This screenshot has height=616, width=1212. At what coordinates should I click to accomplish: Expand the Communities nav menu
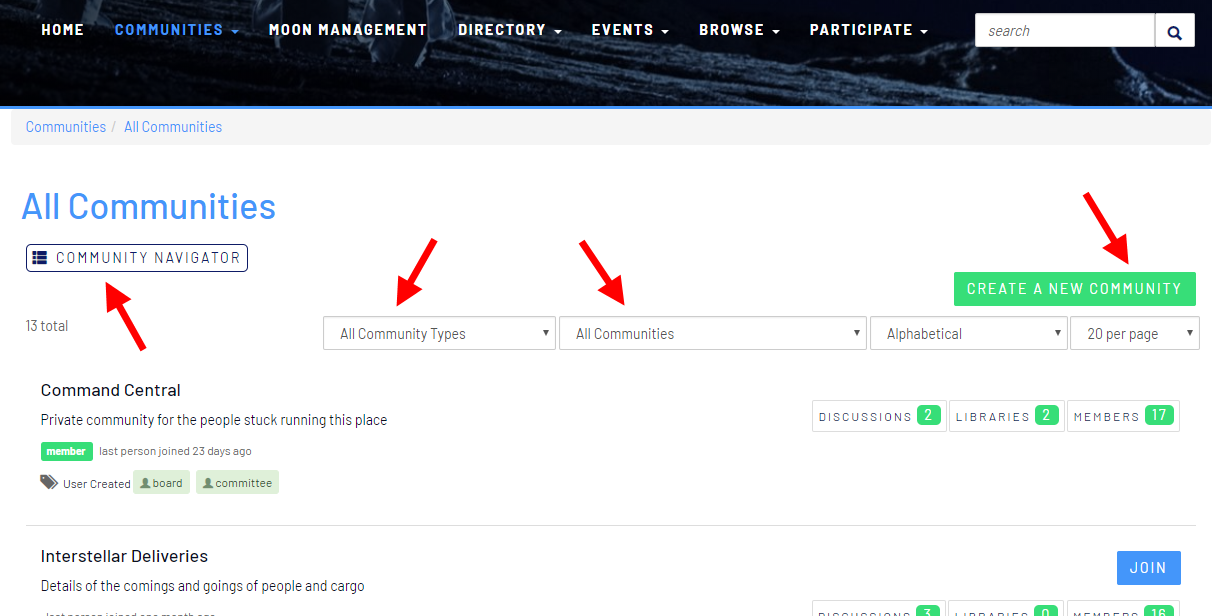tap(177, 30)
